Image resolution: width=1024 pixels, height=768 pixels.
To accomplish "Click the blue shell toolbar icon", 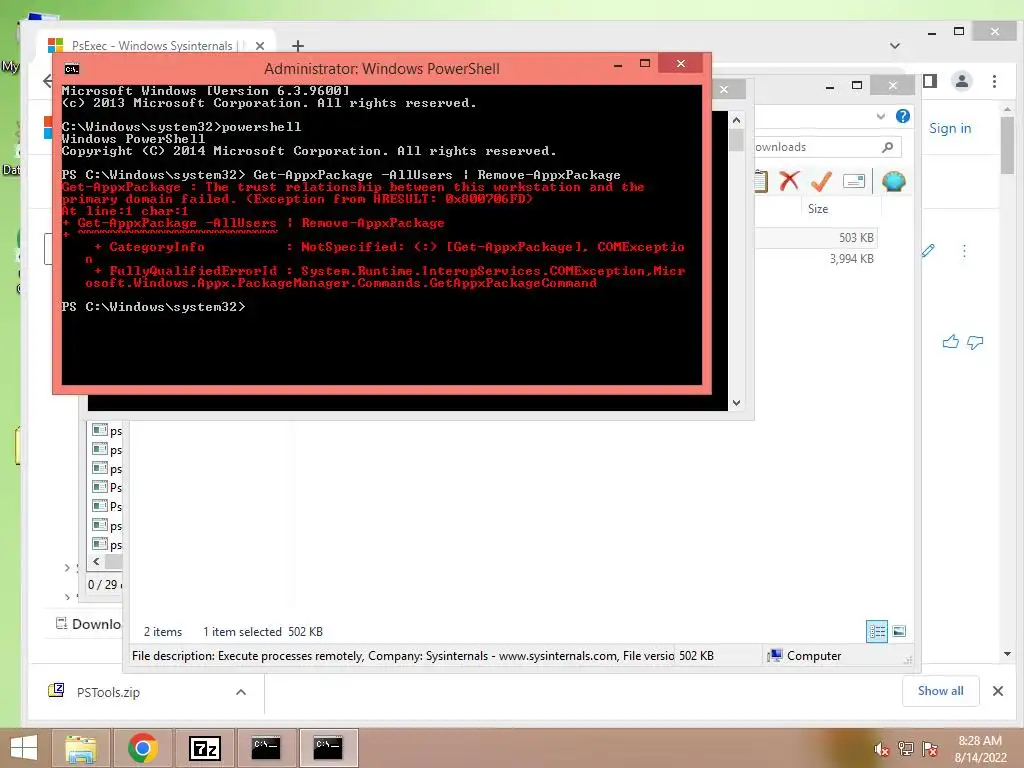I will (x=893, y=181).
